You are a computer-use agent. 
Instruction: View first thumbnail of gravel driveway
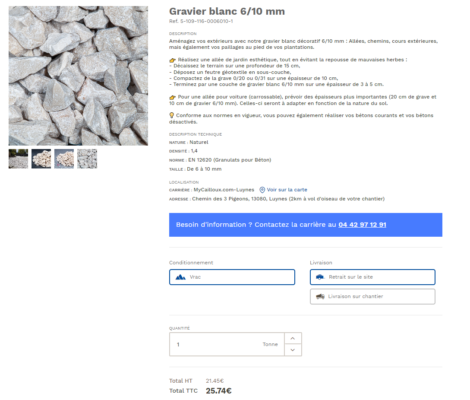[18, 159]
